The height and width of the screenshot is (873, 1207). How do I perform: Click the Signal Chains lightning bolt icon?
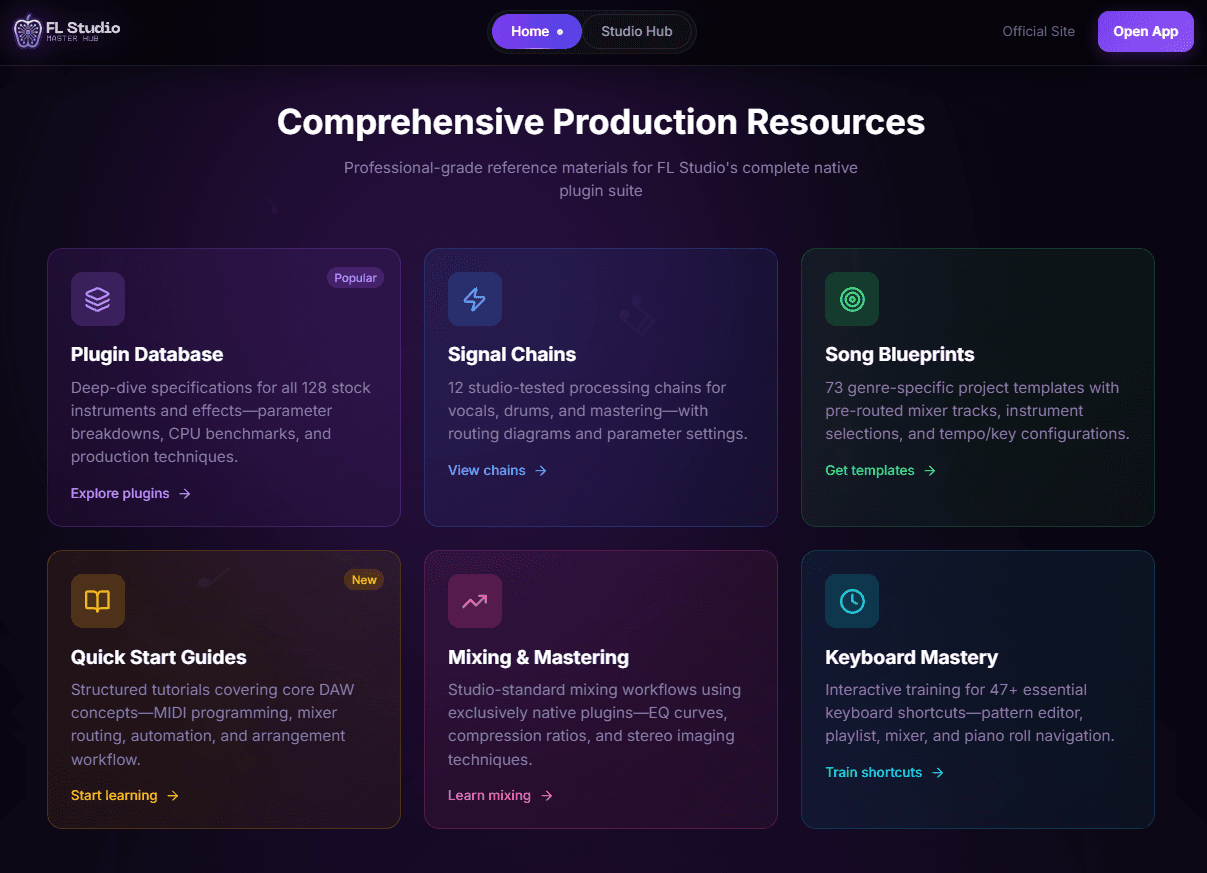click(x=475, y=299)
